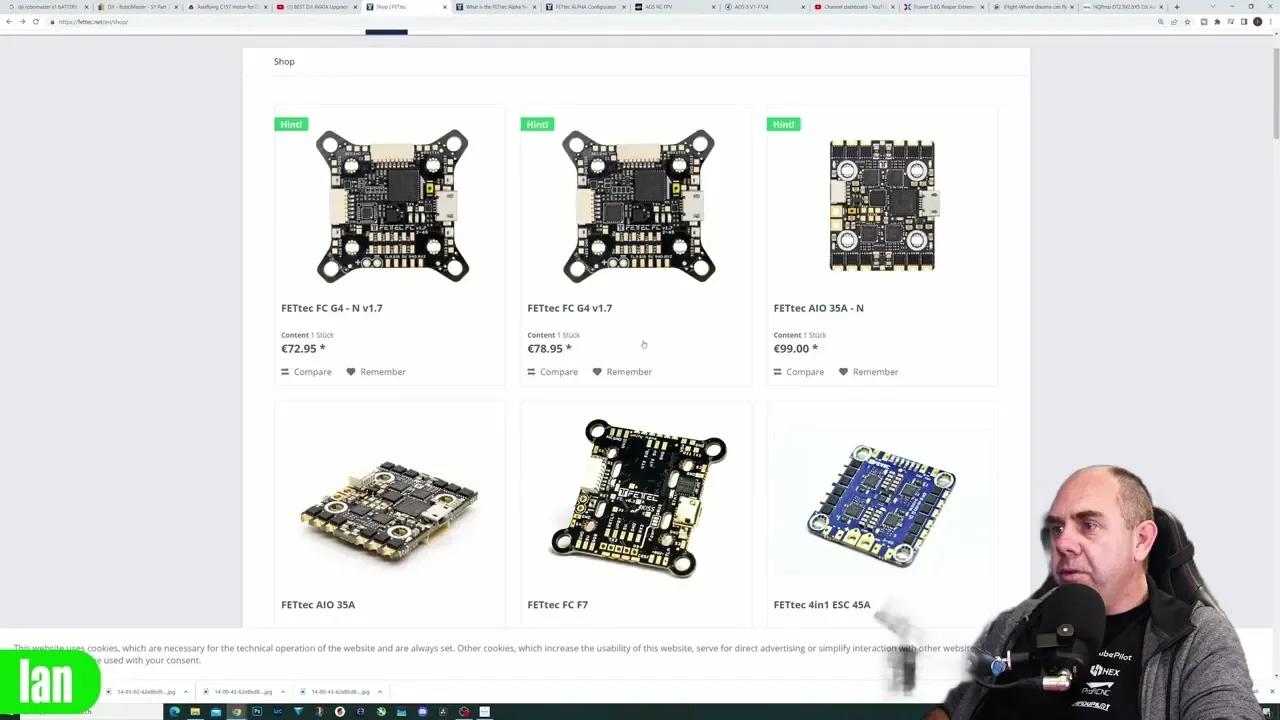Launch Lightroom Classic from the taskbar

pos(278,710)
